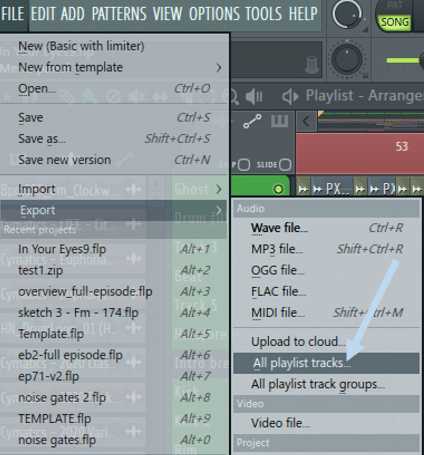Viewport: 424px width, 455px height.
Task: Expand the Export submenu arrow
Action: click(219, 210)
